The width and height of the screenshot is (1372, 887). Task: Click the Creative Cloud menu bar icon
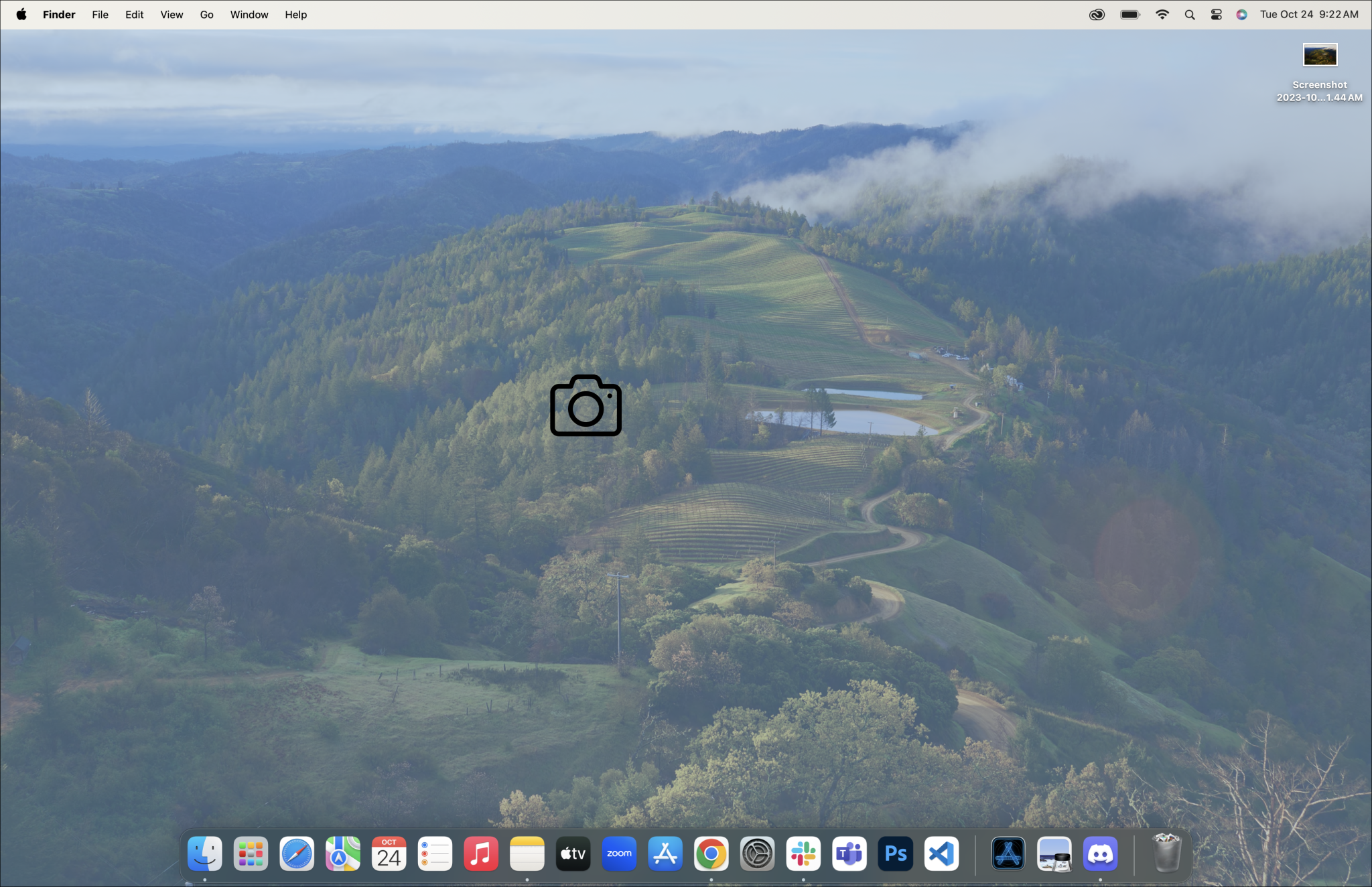(x=1097, y=15)
